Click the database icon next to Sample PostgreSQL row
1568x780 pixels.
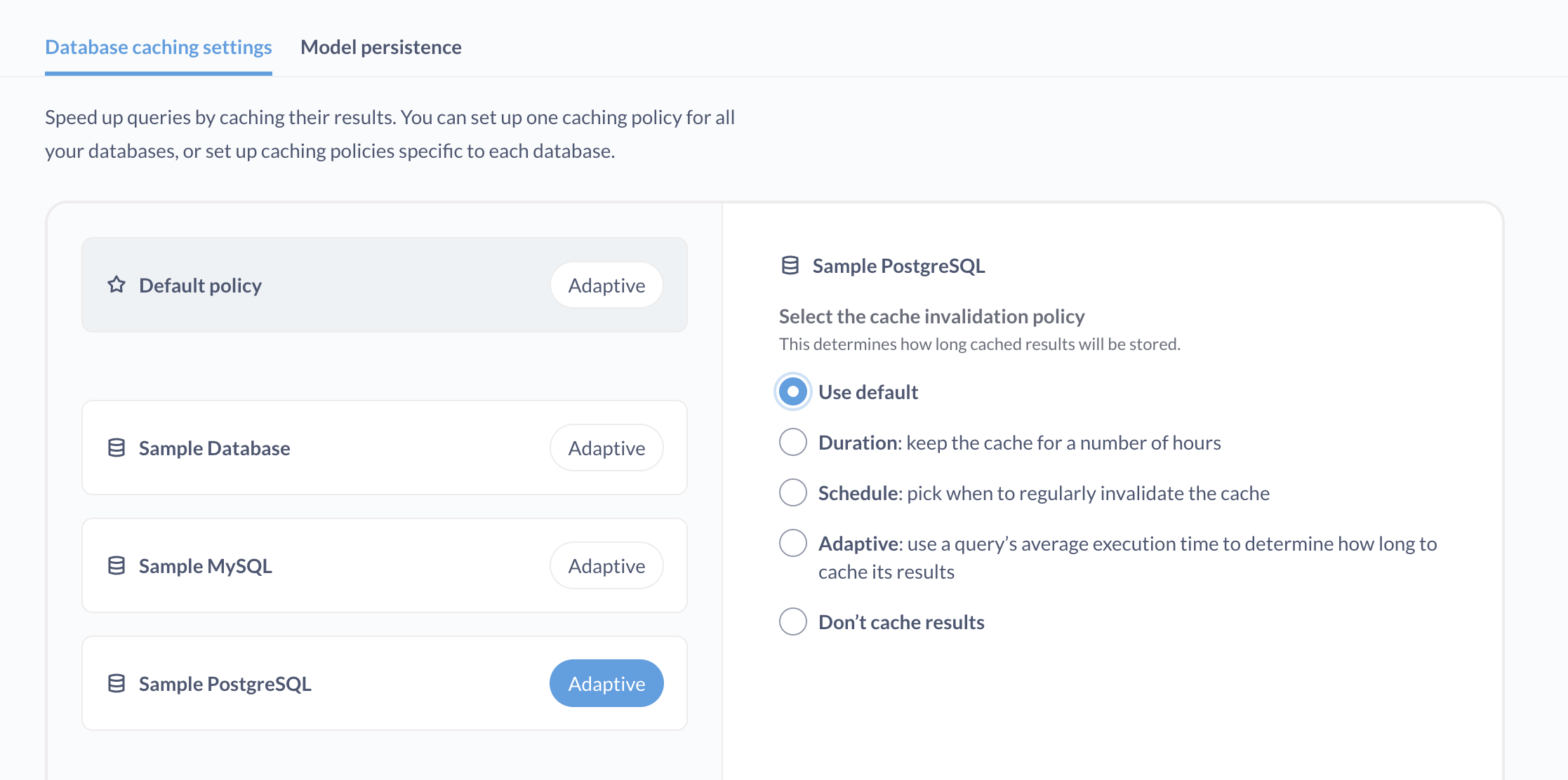click(x=117, y=683)
